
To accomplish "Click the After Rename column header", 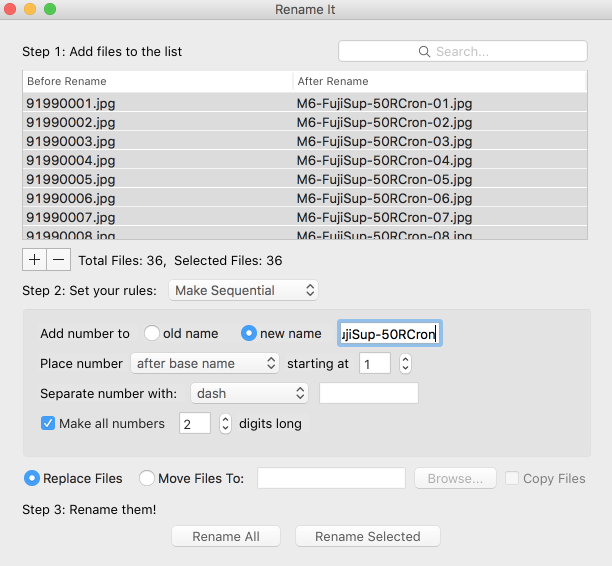I will coord(440,81).
